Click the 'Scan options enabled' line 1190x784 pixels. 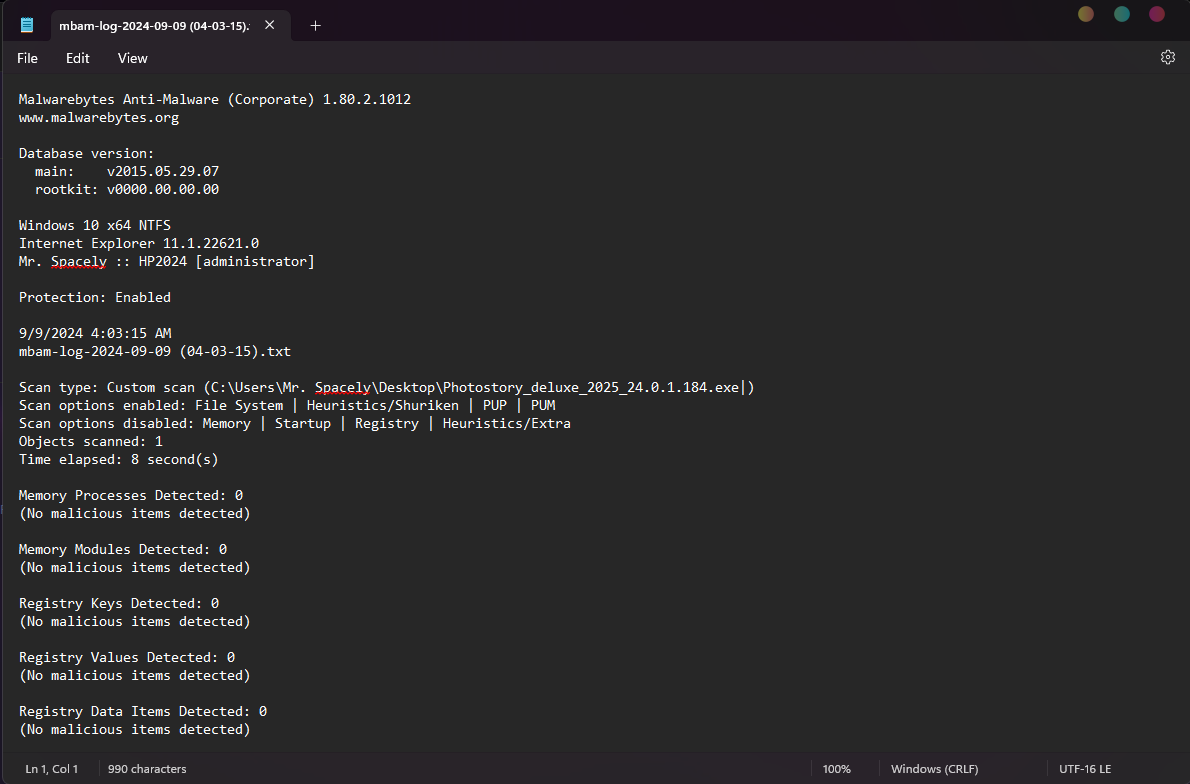287,405
